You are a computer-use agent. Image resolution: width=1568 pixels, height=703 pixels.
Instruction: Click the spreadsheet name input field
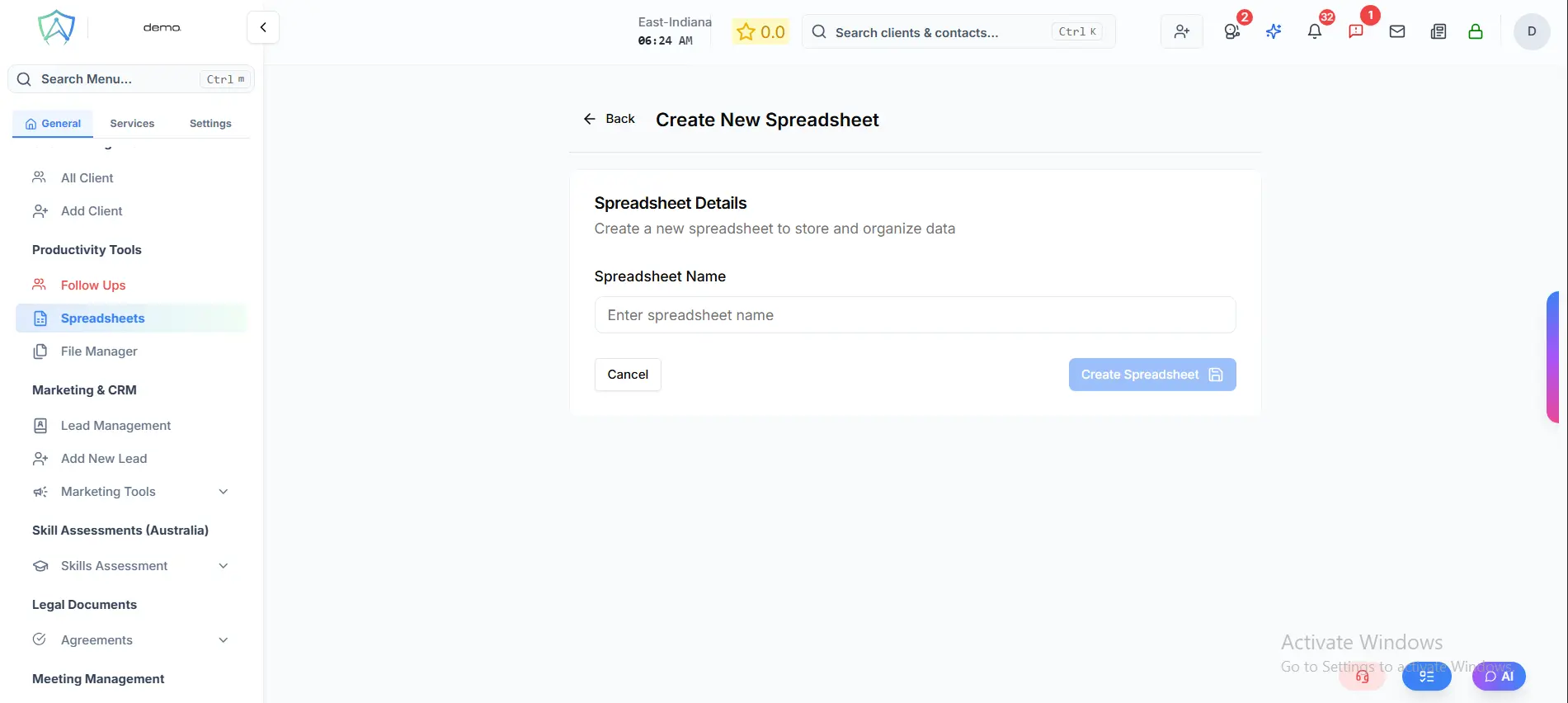(914, 314)
